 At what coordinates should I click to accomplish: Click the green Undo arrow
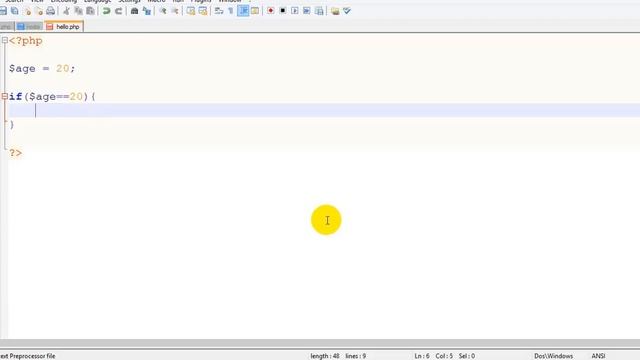click(x=106, y=11)
